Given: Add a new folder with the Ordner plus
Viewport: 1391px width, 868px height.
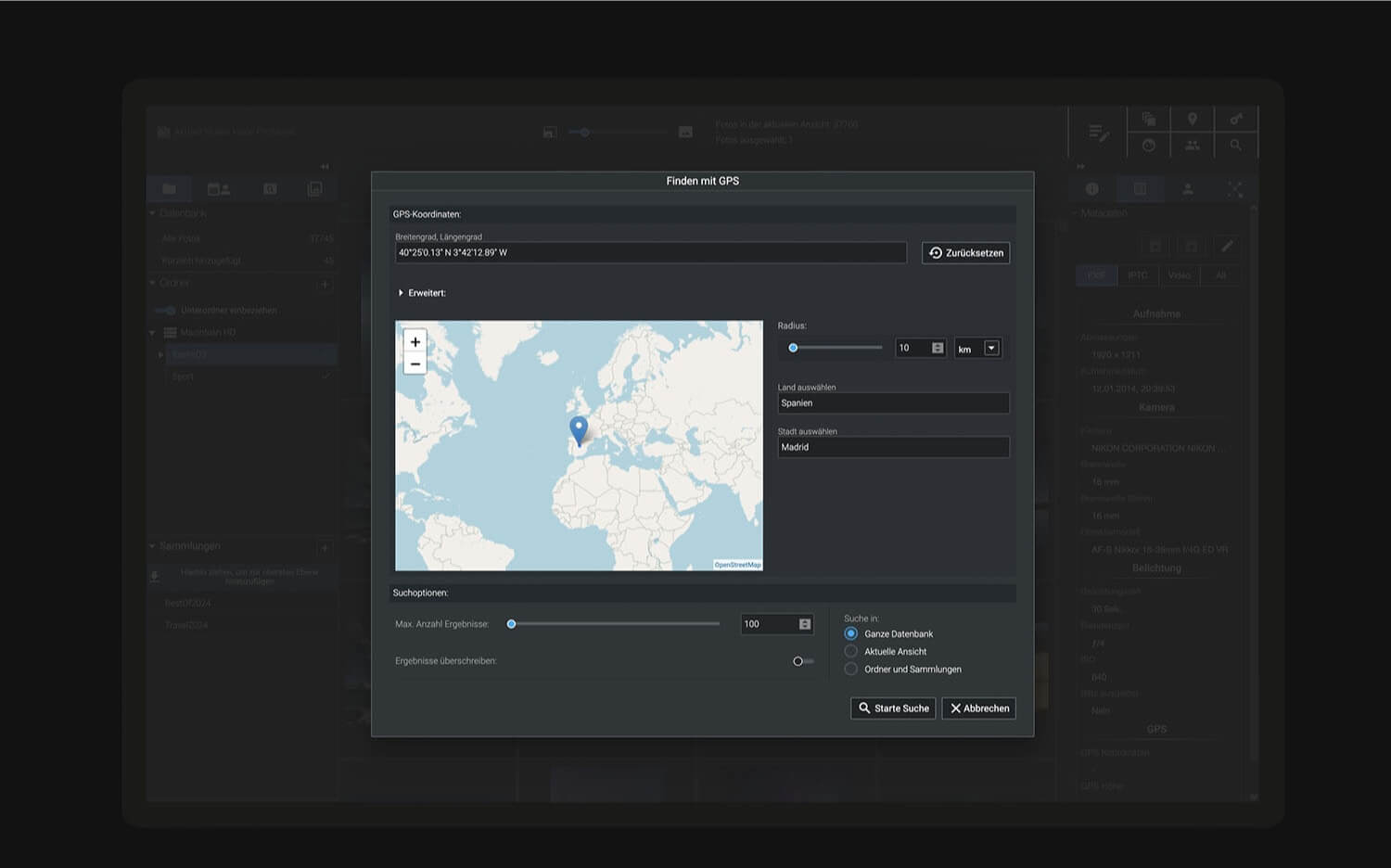Looking at the screenshot, I should [325, 284].
